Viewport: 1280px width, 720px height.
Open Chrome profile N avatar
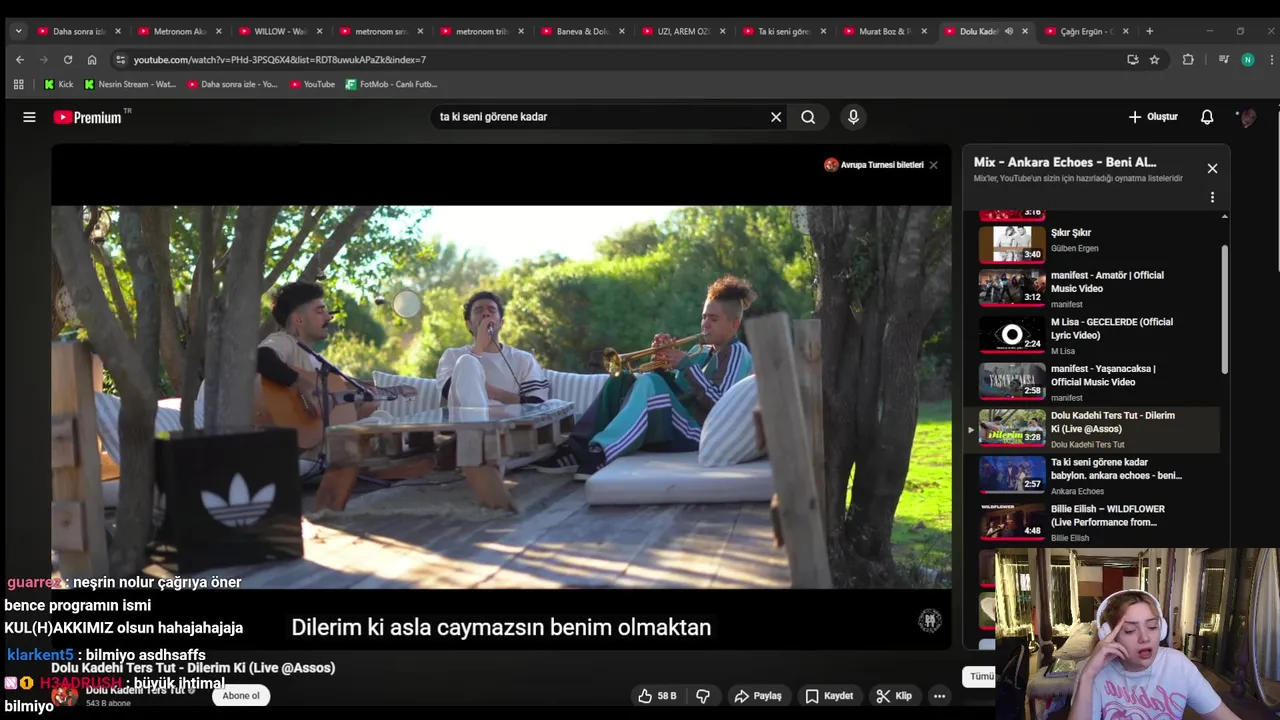(x=1247, y=59)
